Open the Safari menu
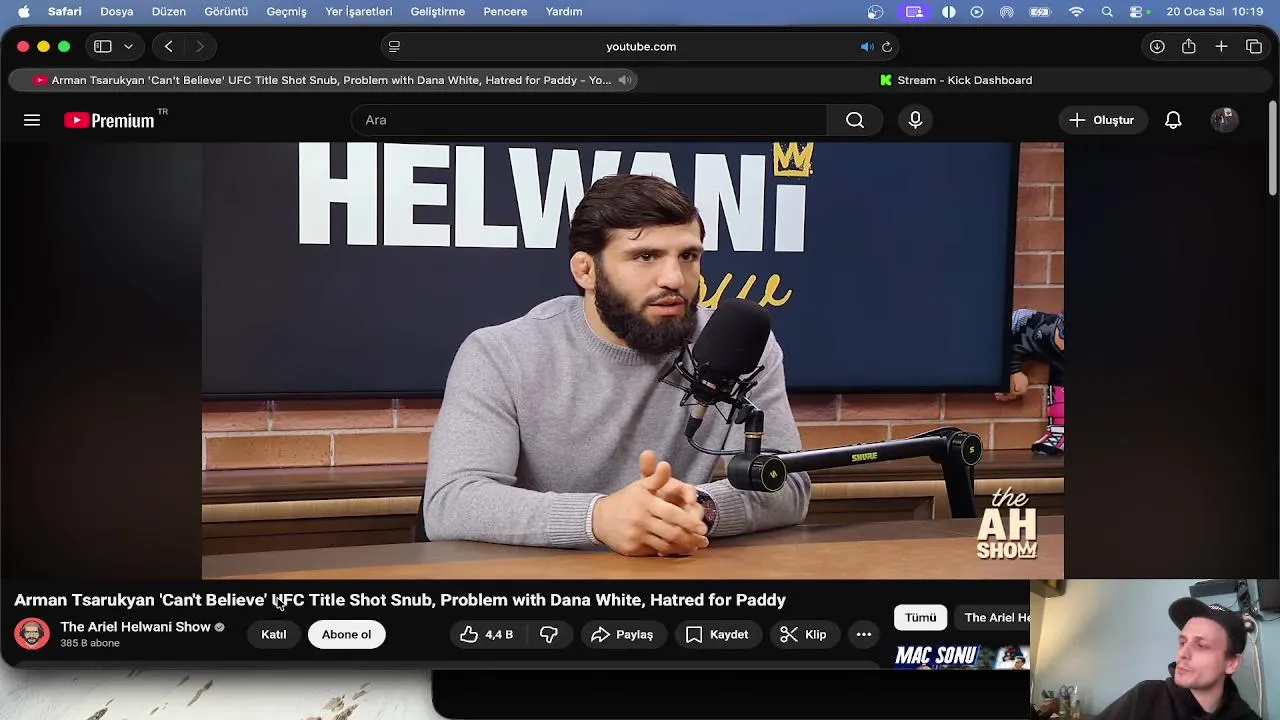This screenshot has width=1280, height=720. pos(65,11)
